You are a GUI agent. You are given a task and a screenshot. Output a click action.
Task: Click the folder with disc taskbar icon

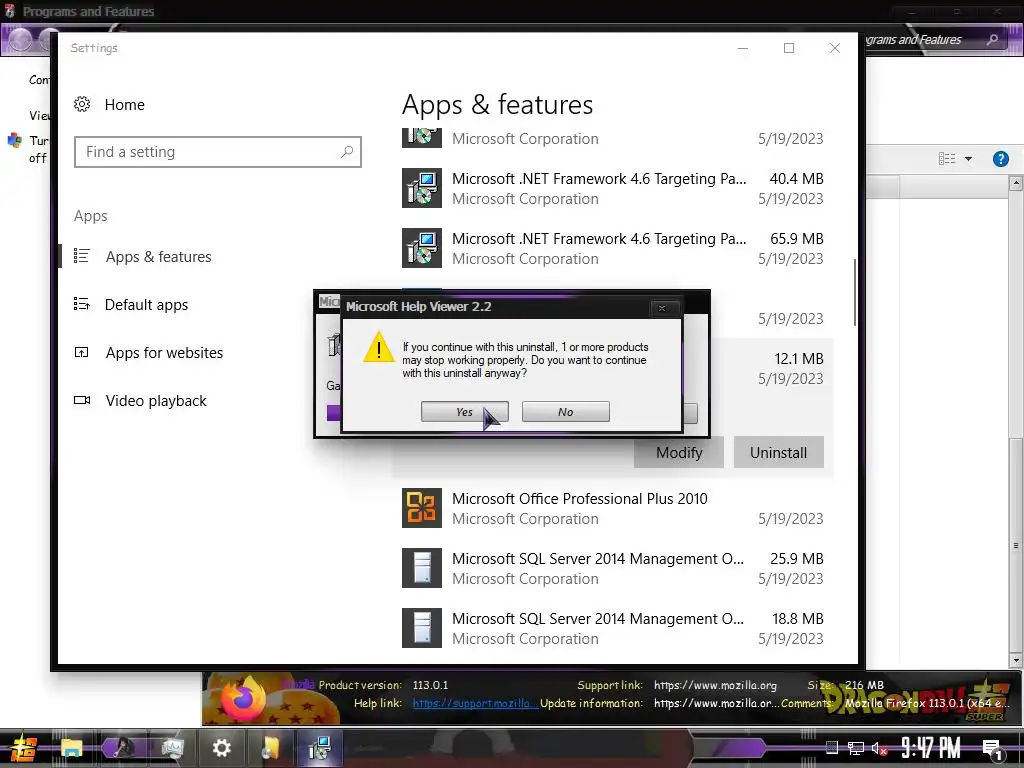point(270,748)
